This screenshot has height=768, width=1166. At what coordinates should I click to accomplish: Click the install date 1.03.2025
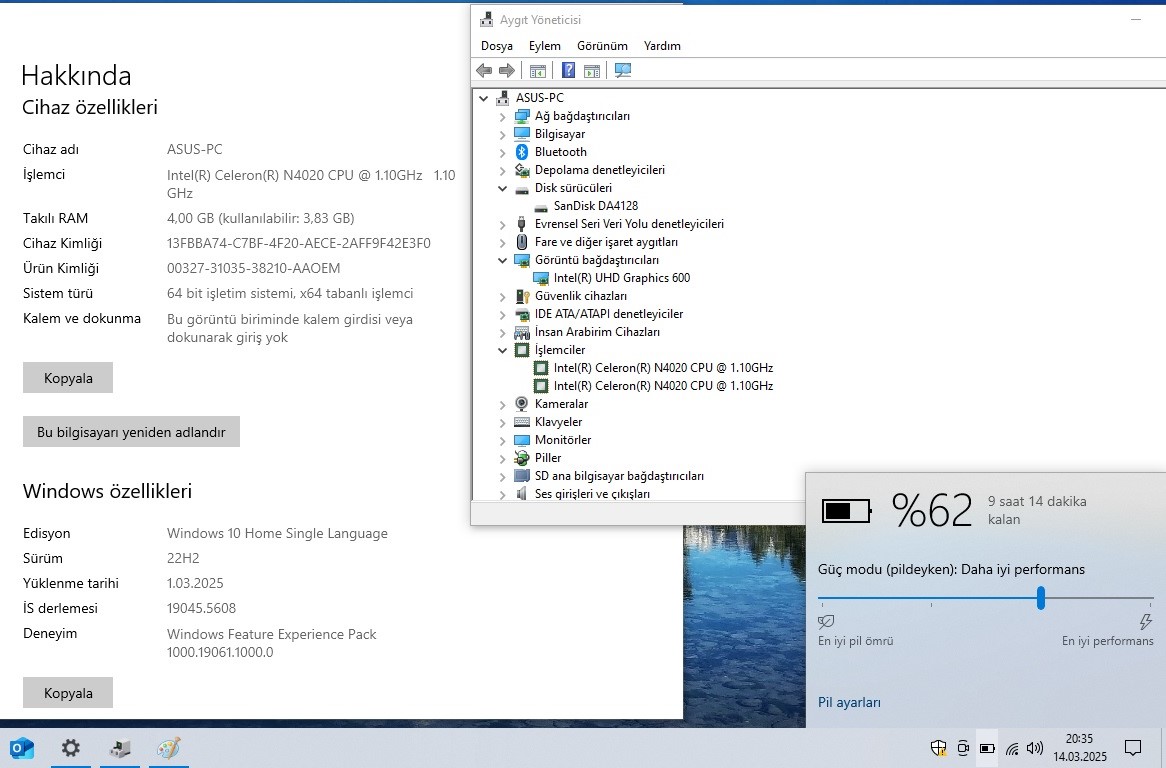[x=195, y=584]
